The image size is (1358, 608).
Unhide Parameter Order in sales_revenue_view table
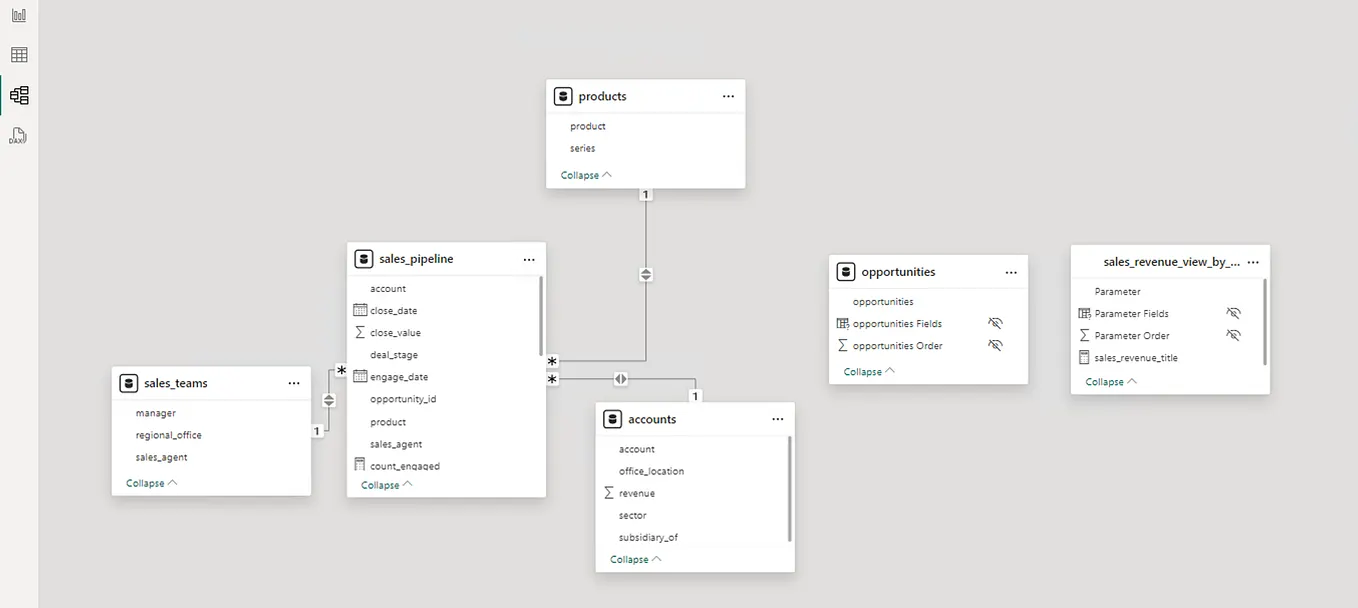pos(1234,335)
